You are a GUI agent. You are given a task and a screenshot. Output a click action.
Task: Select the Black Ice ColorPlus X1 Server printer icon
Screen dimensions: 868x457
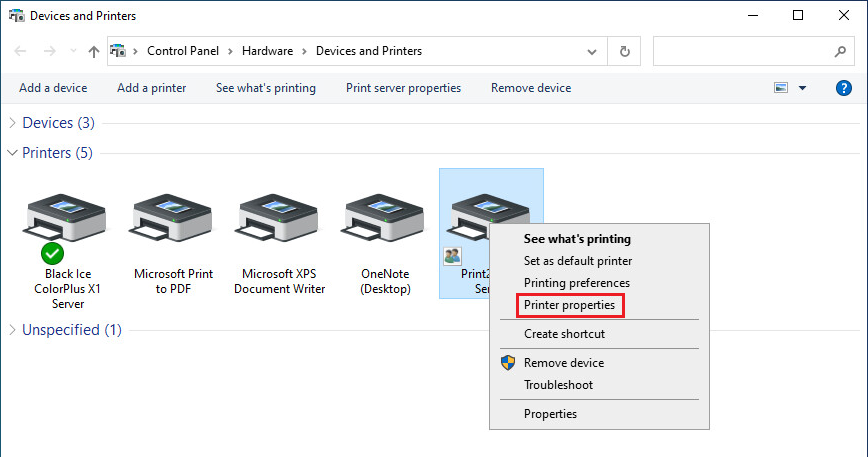pyautogui.click(x=65, y=217)
